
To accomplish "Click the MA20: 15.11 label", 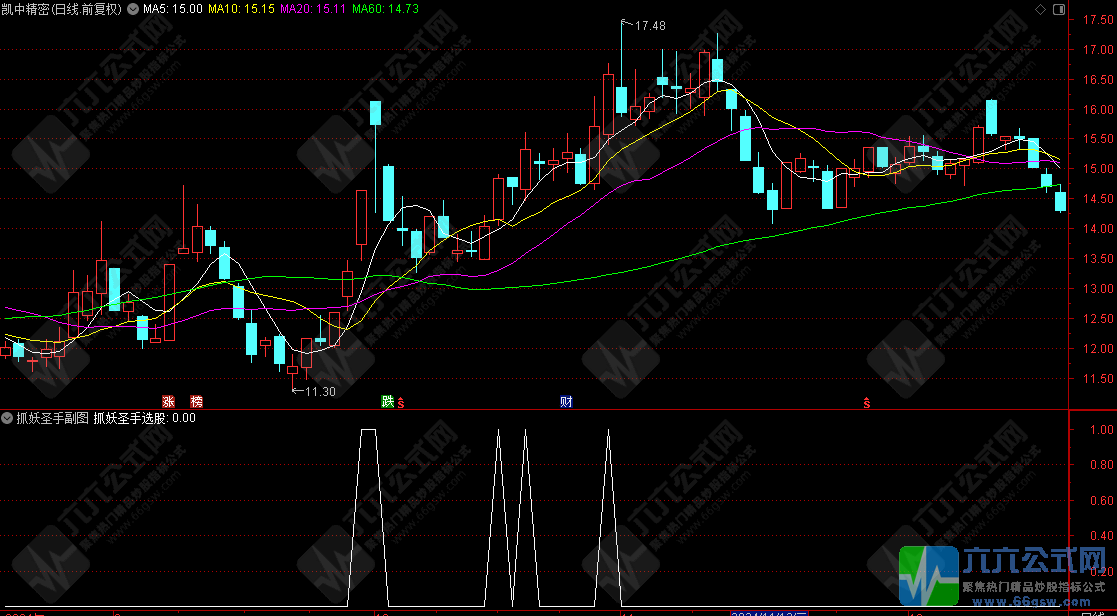I will 314,9.
